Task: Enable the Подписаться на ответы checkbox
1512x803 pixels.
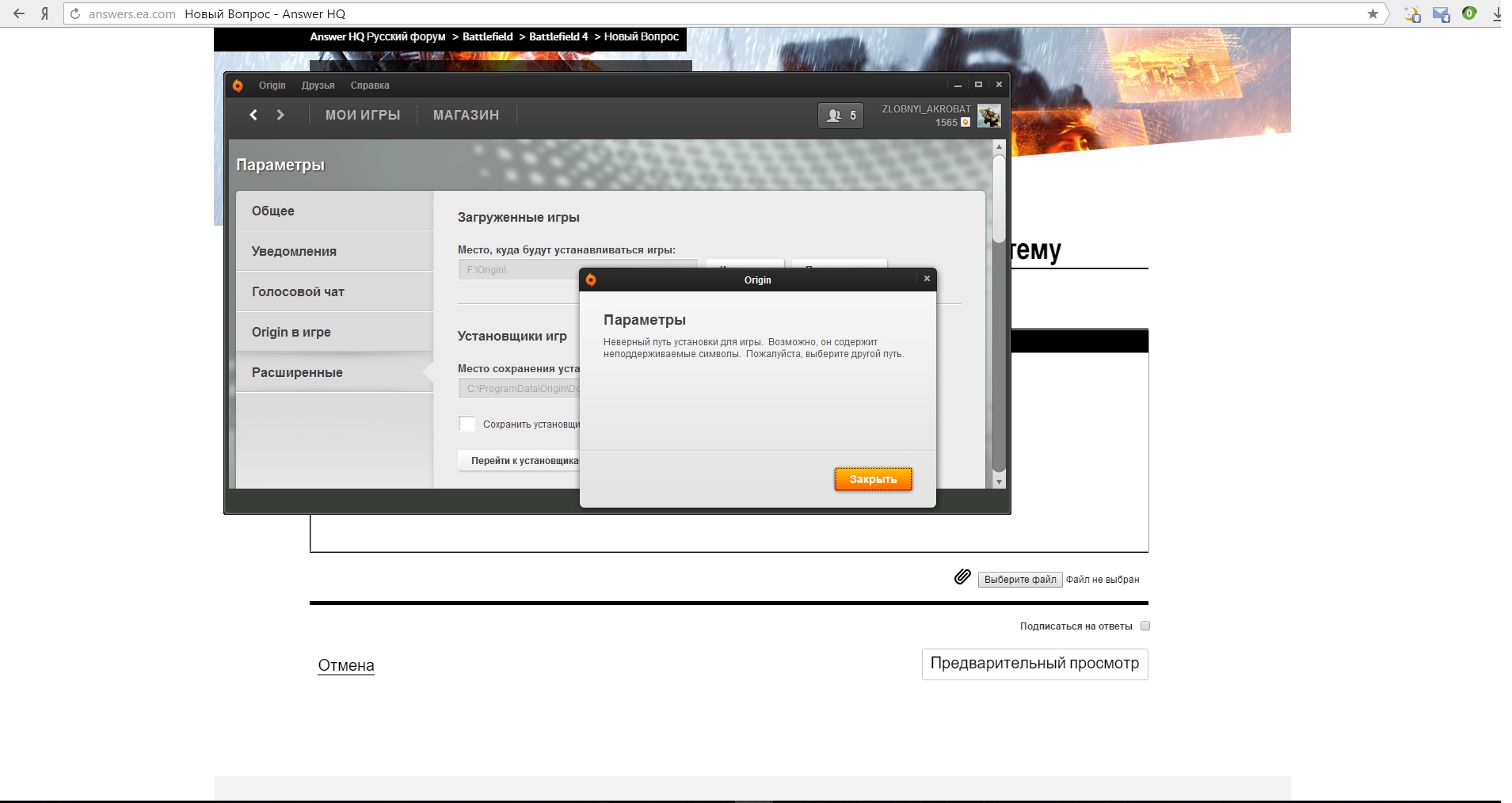Action: 1145,626
